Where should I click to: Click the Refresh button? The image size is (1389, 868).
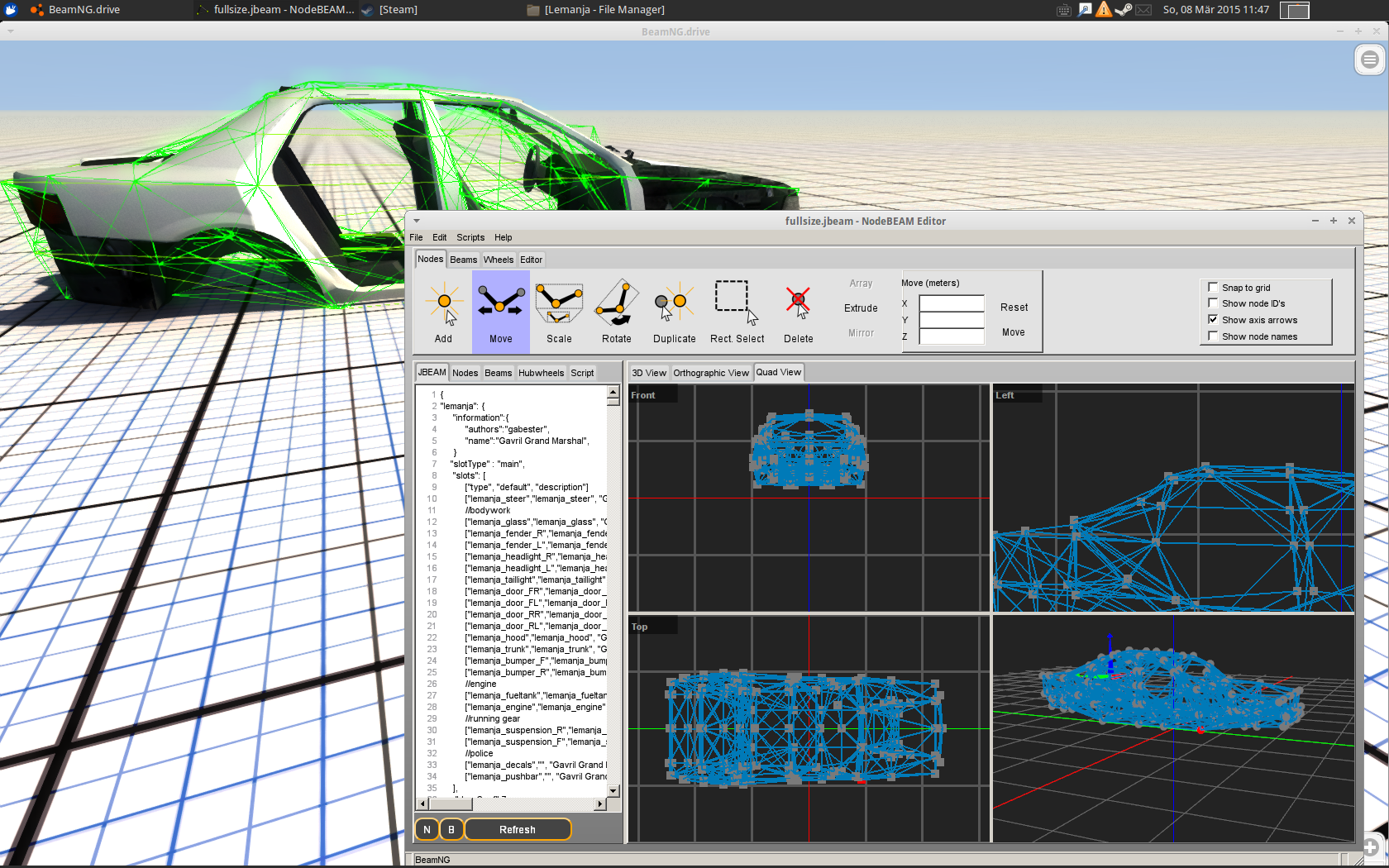coord(518,829)
